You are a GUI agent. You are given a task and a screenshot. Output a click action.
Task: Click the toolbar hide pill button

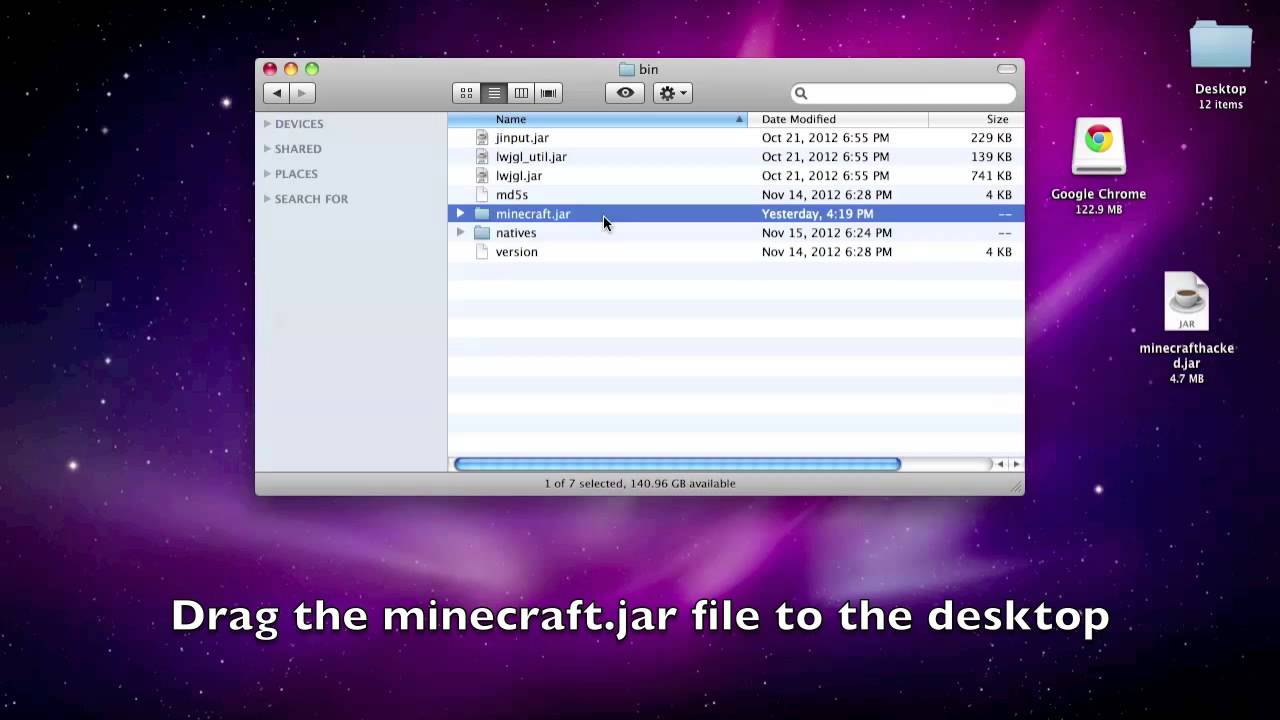point(1007,69)
